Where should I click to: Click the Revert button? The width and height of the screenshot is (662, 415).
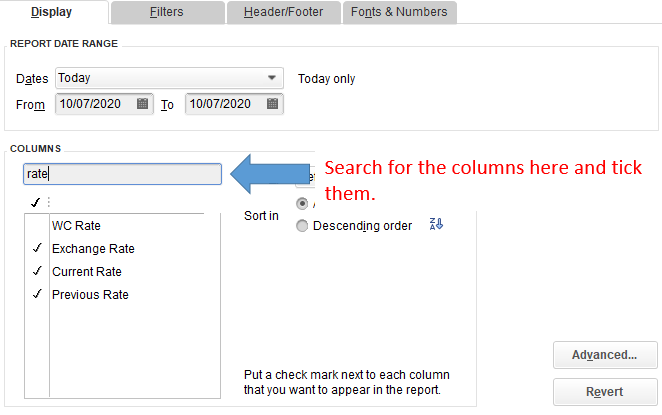pos(605,392)
